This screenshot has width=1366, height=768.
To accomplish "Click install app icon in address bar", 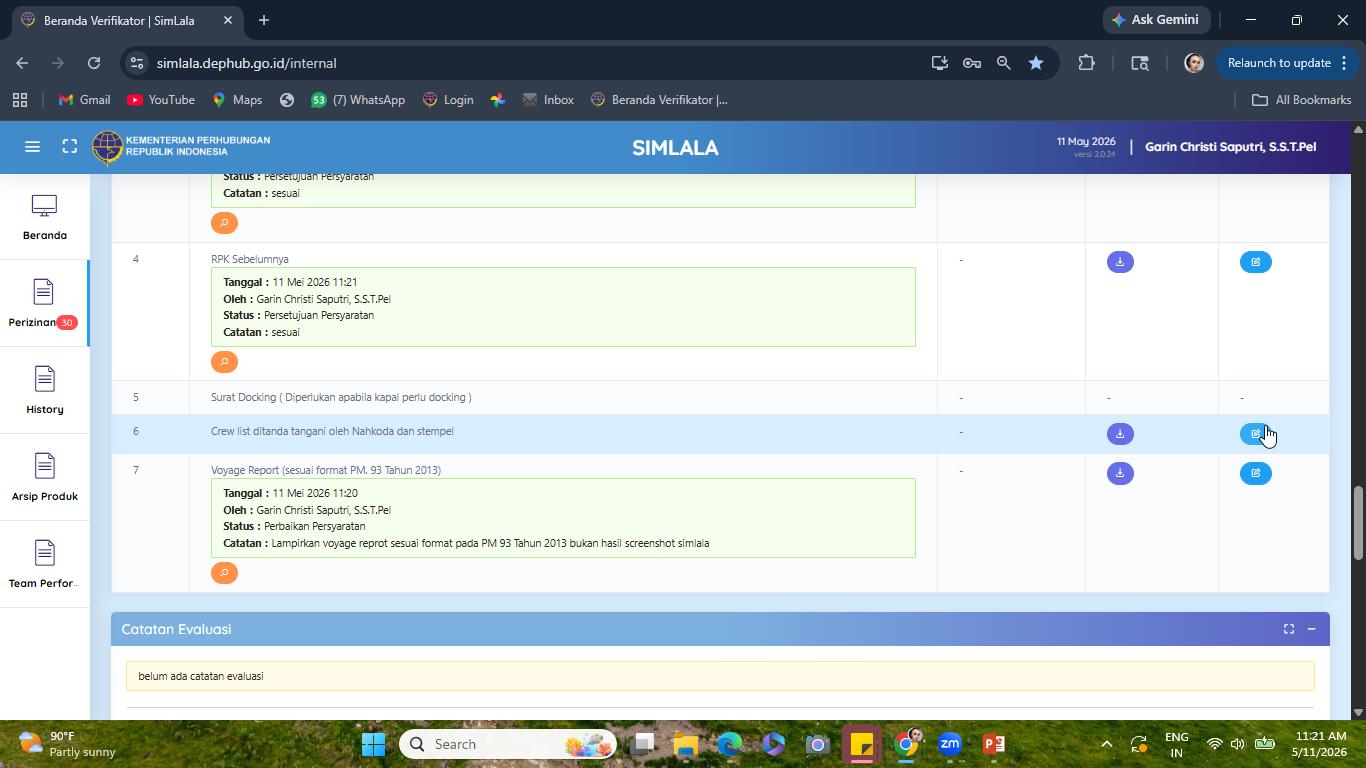I will coord(939,63).
